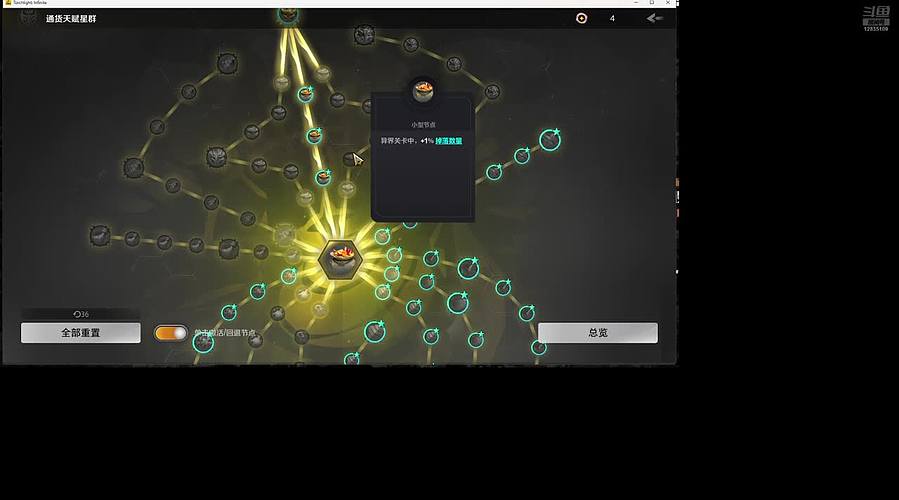Select the node under the mouse cursor
The height and width of the screenshot is (500, 899).
(349, 158)
